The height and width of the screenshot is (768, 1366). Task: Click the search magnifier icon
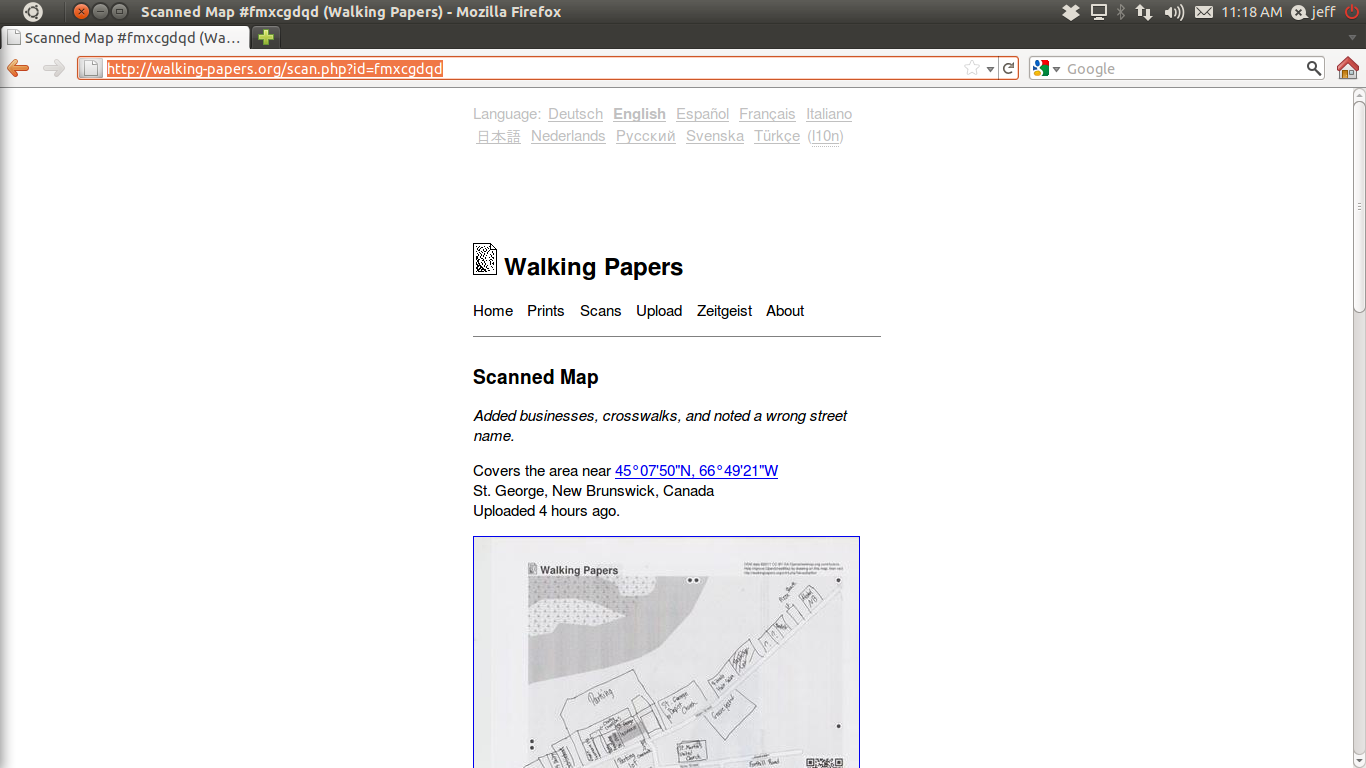coord(1314,68)
